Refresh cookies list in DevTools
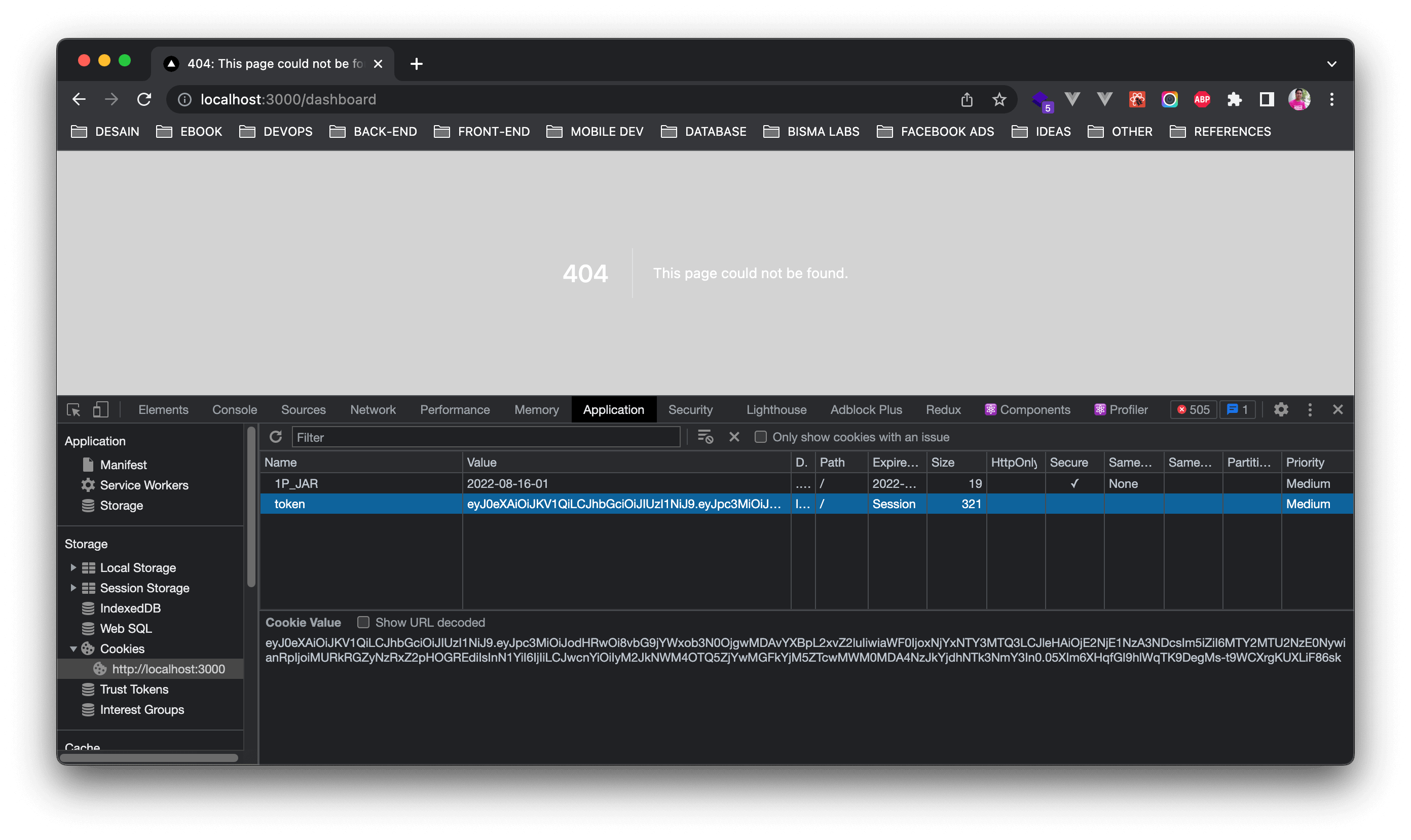Viewport: 1411px width, 840px height. click(x=276, y=437)
